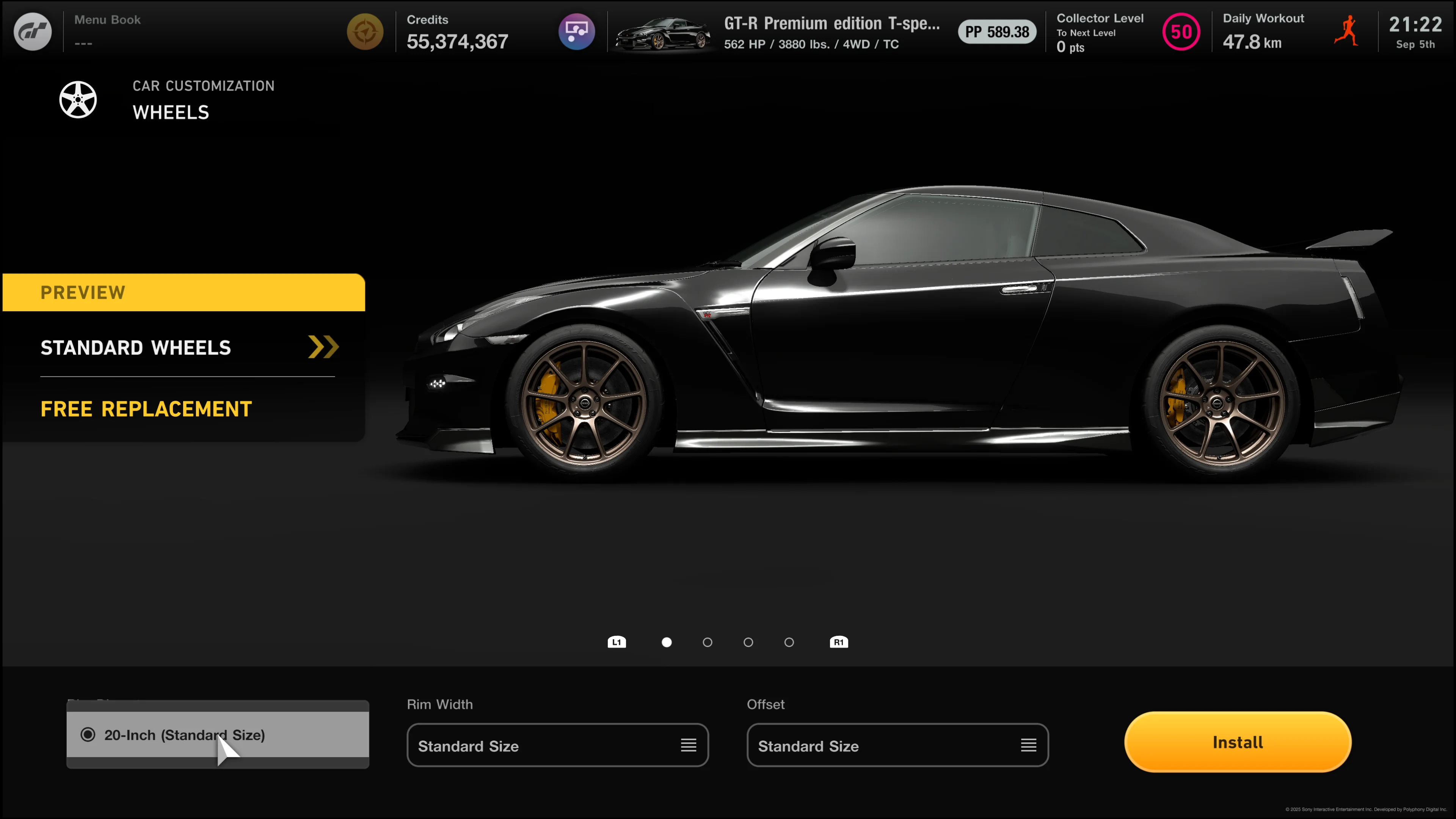This screenshot has height=819, width=1456.
Task: Open the Collector Level 50 badge
Action: 1181,31
